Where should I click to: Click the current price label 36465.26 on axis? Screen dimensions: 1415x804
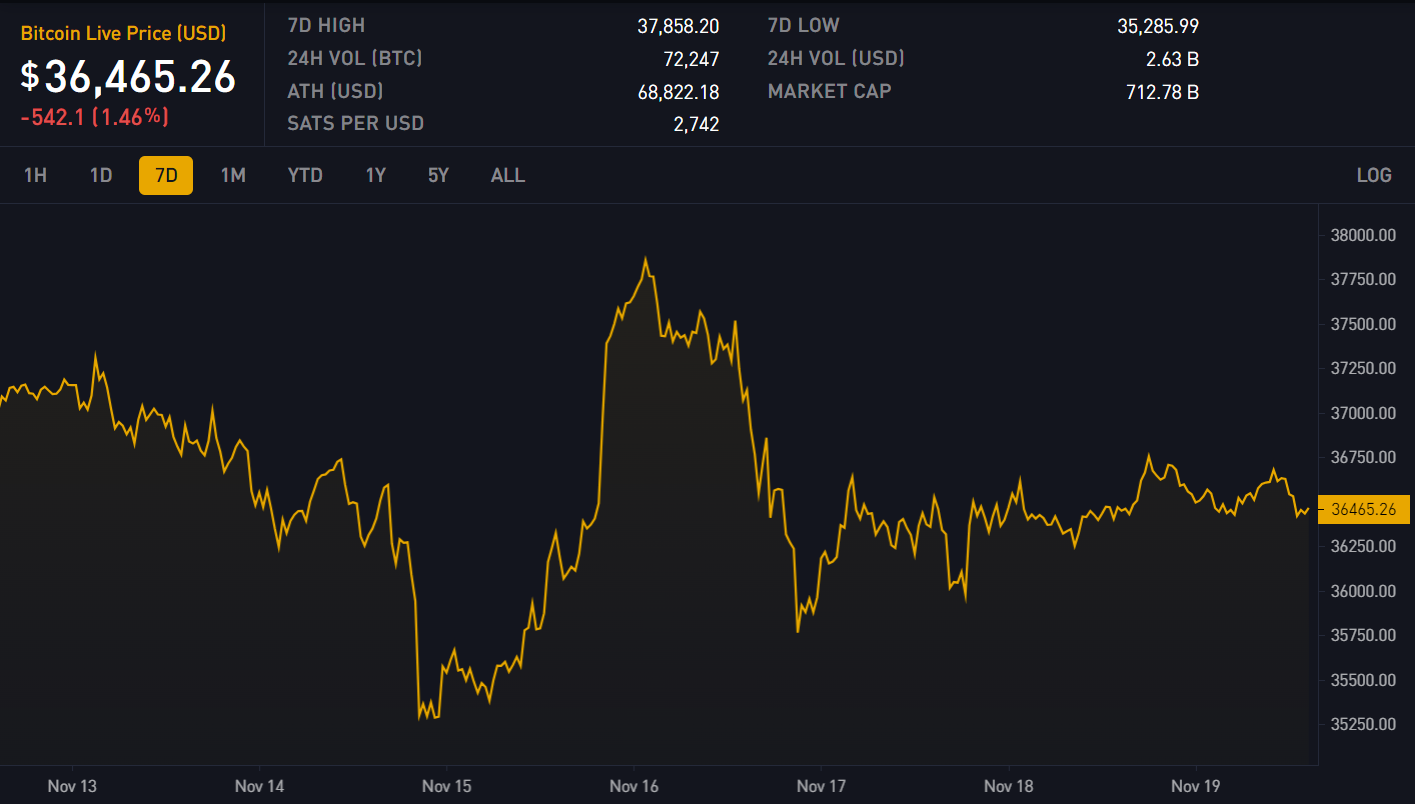click(x=1363, y=509)
